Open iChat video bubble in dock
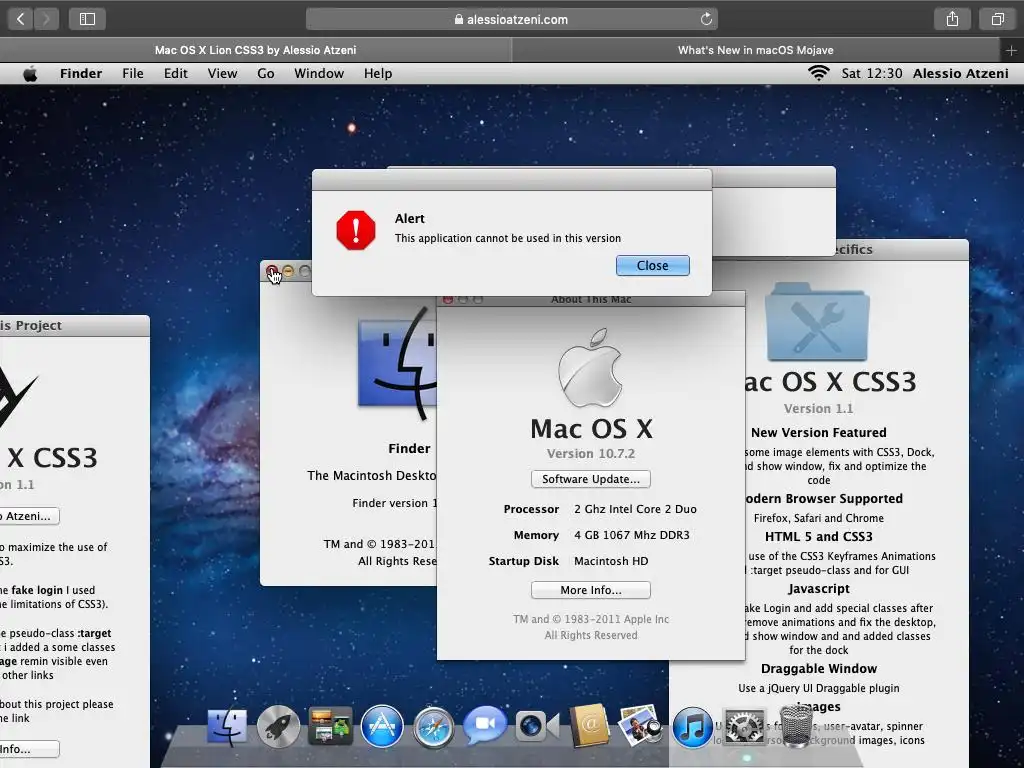1024x768 pixels. [485, 725]
